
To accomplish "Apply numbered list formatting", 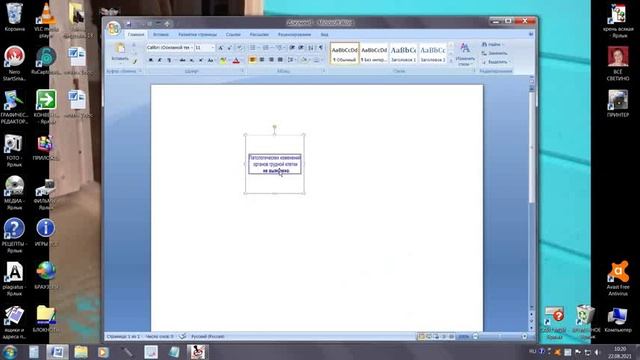I will click(x=265, y=48).
